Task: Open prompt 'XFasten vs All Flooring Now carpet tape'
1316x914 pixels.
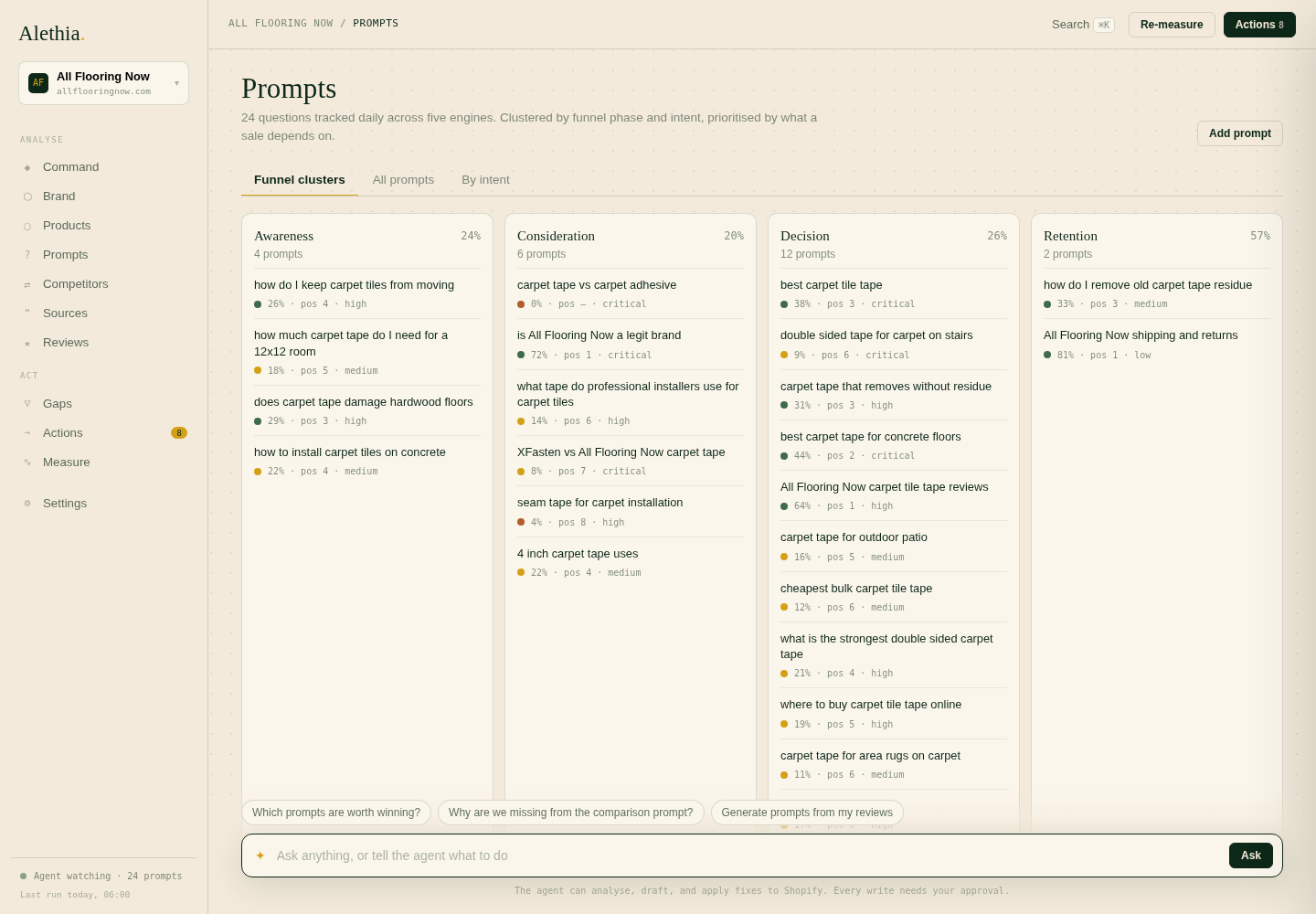Action: [x=631, y=461]
